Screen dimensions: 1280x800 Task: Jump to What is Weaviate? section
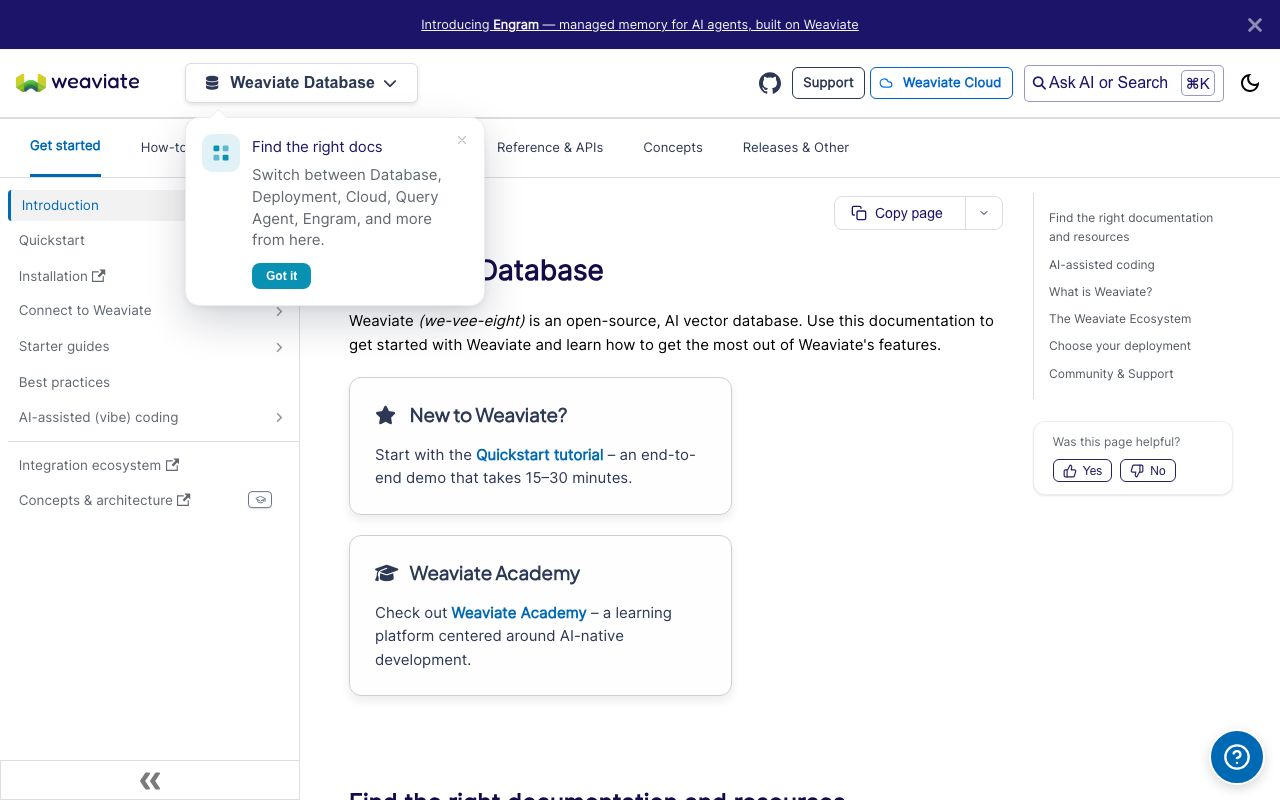(x=1100, y=292)
